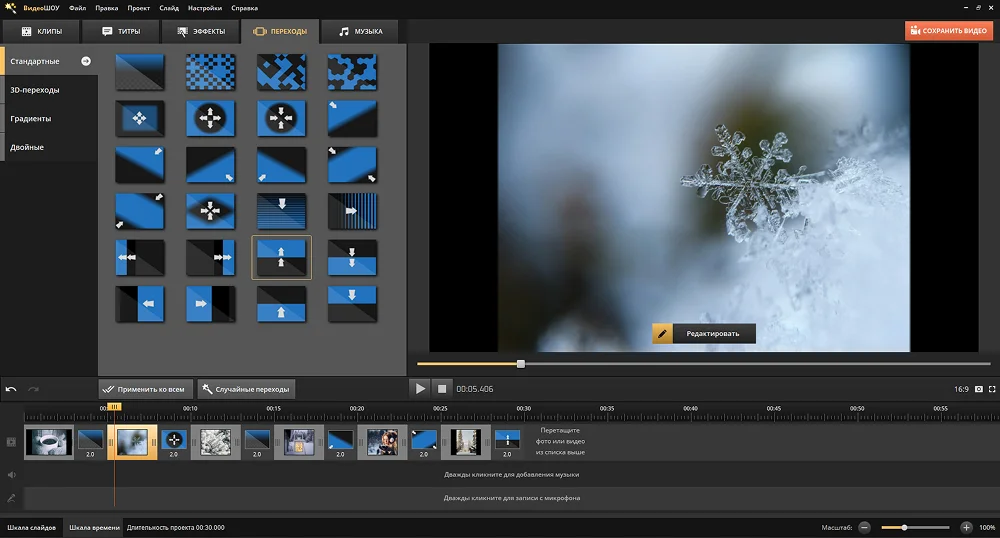Click the microphone track icon
Image resolution: width=1000 pixels, height=538 pixels.
point(11,497)
